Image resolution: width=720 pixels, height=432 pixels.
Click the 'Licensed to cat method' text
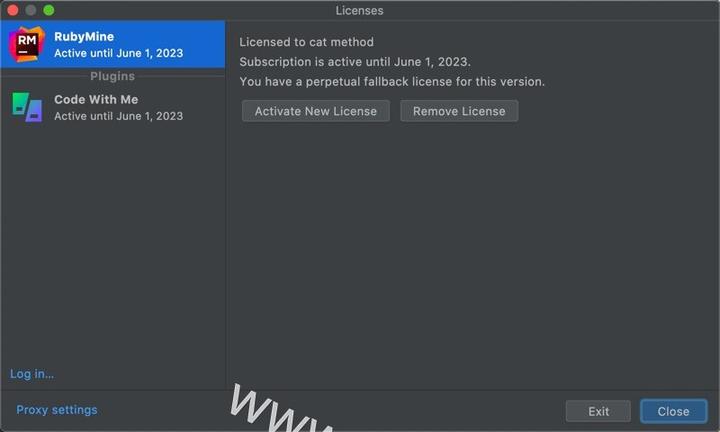pyautogui.click(x=306, y=42)
